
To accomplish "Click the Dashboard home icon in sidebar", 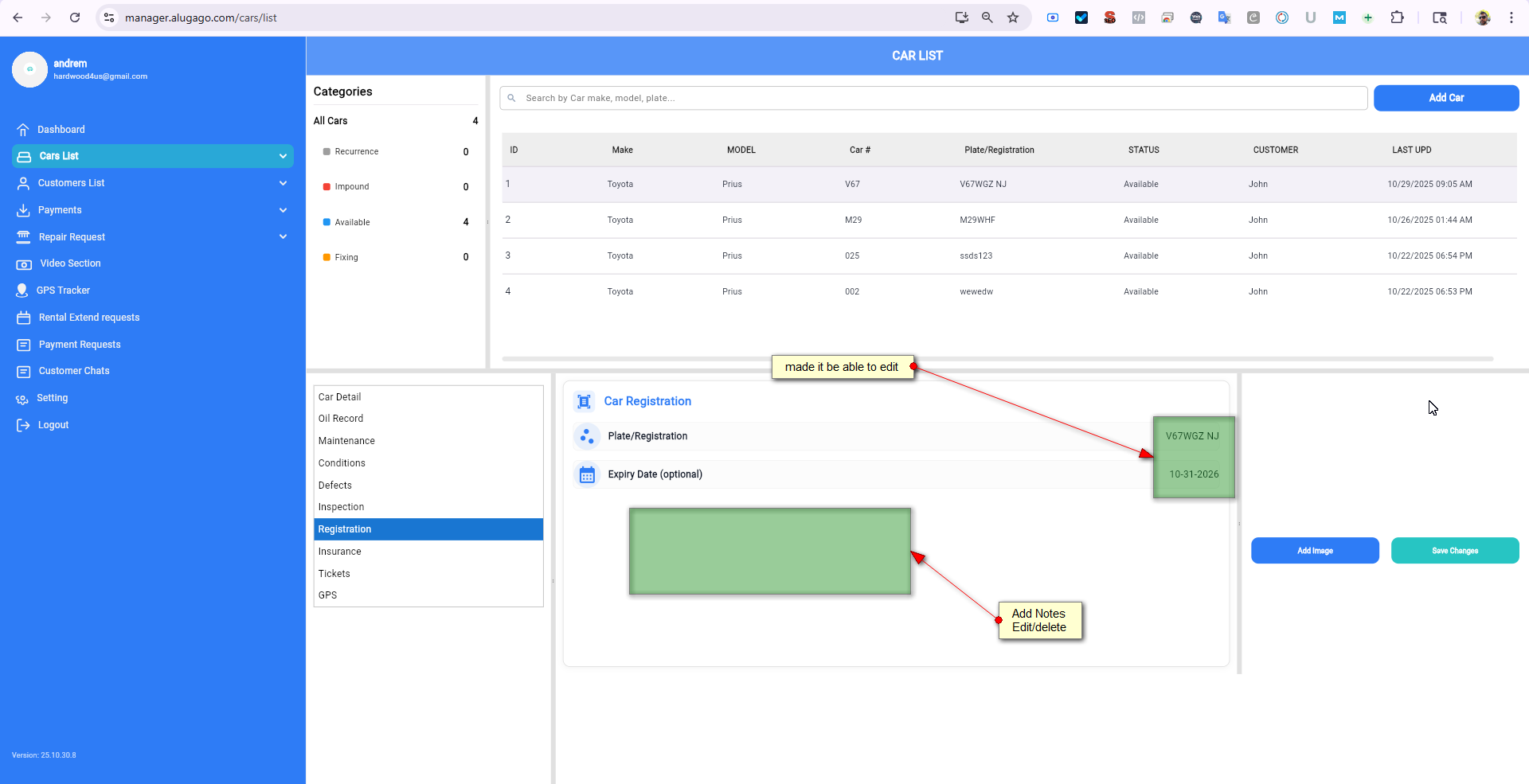I will pos(23,130).
